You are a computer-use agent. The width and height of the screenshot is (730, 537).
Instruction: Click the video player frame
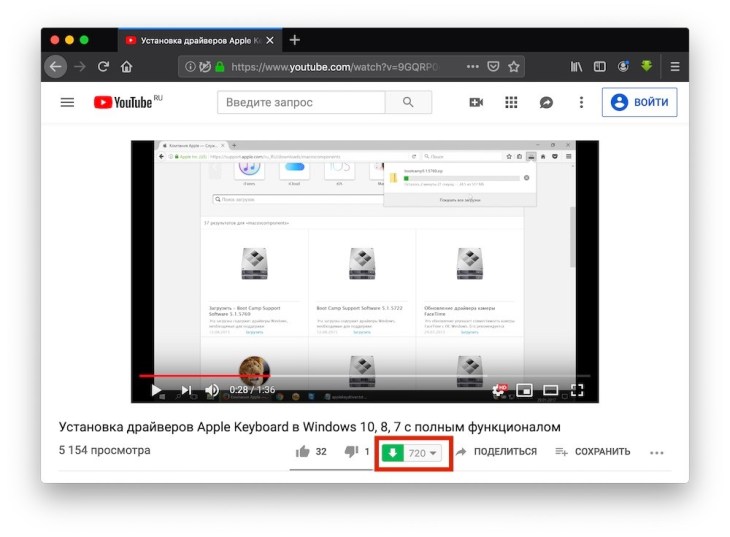click(x=365, y=271)
